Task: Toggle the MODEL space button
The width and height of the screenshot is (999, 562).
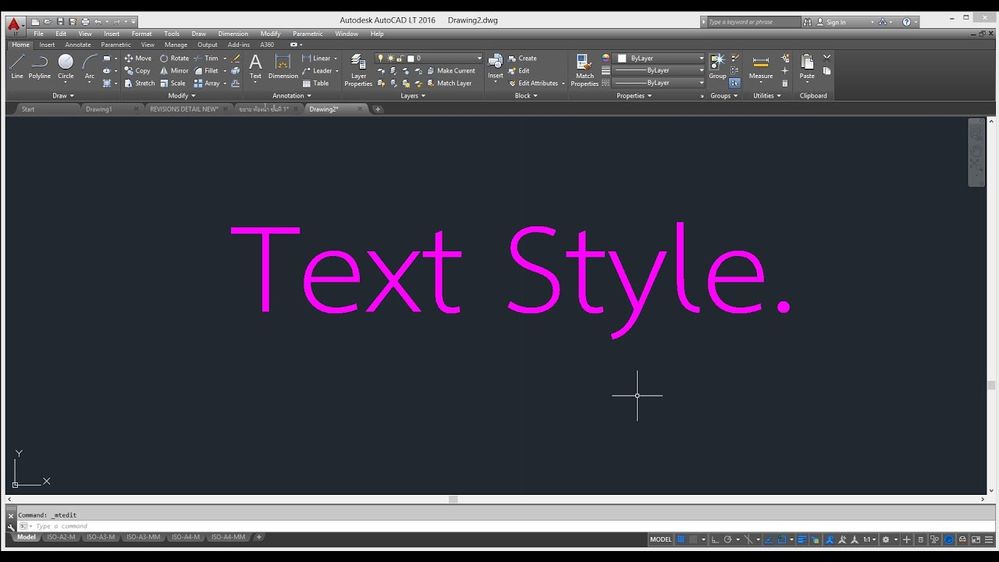Action: click(x=661, y=539)
